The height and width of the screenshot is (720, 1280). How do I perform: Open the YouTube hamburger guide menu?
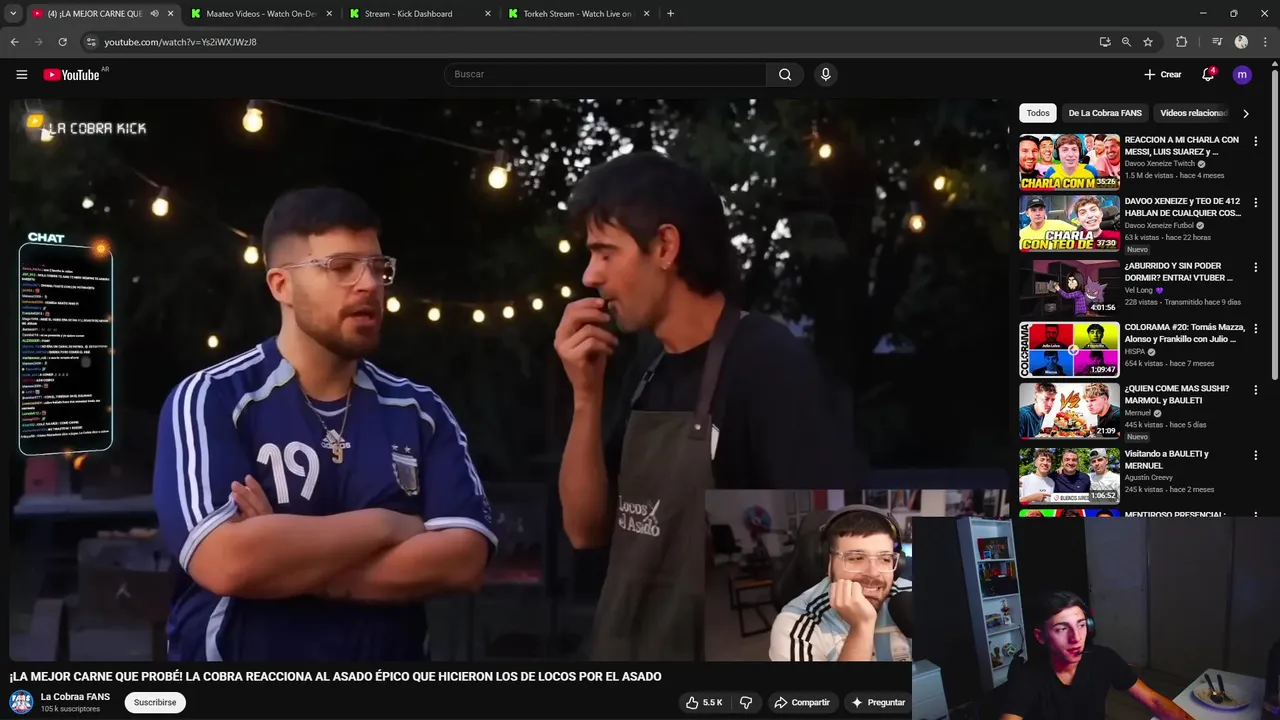(x=21, y=74)
